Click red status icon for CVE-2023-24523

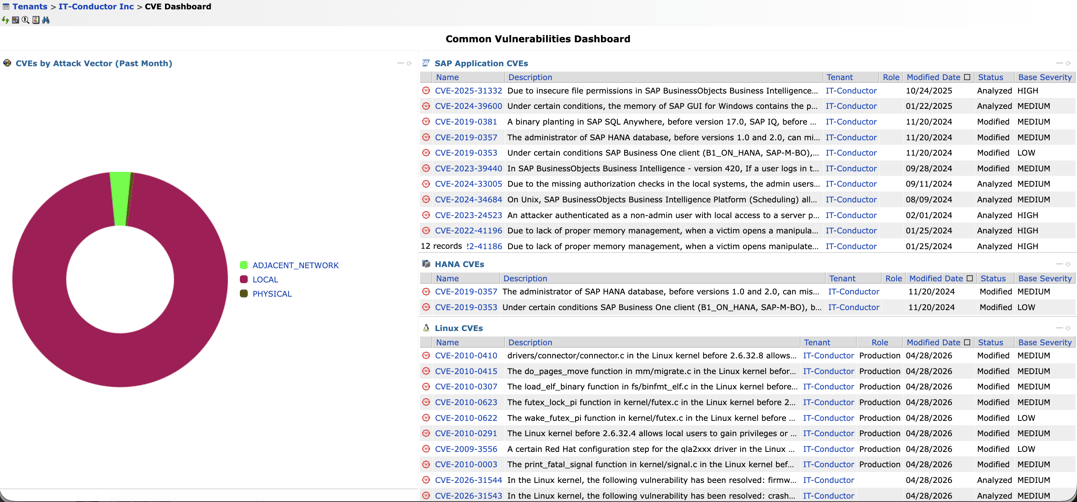426,215
